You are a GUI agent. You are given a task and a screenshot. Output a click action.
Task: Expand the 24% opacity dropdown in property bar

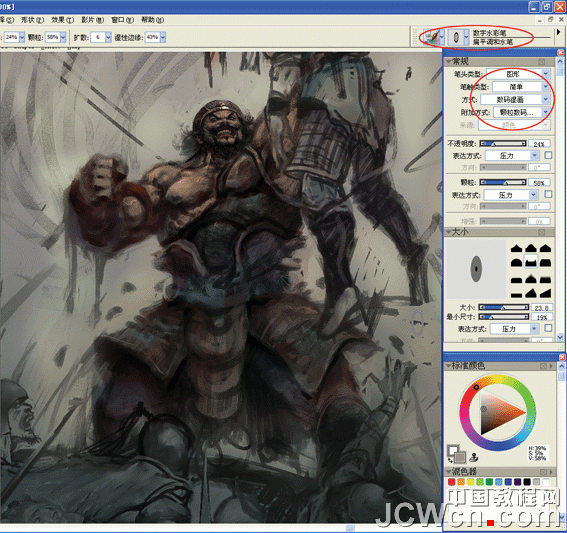coord(22,37)
